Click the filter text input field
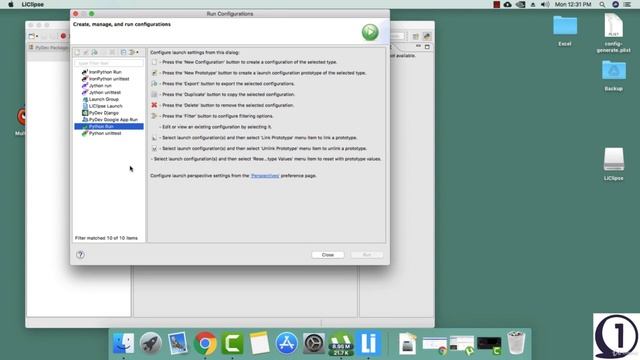The height and width of the screenshot is (360, 640). click(x=109, y=63)
